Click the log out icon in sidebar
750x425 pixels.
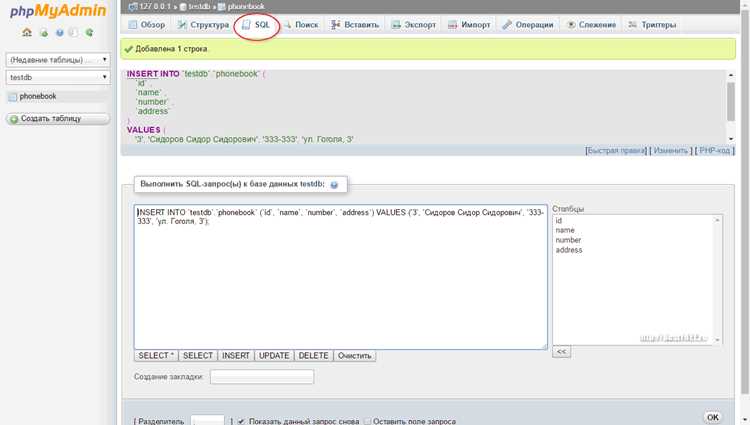pos(44,33)
